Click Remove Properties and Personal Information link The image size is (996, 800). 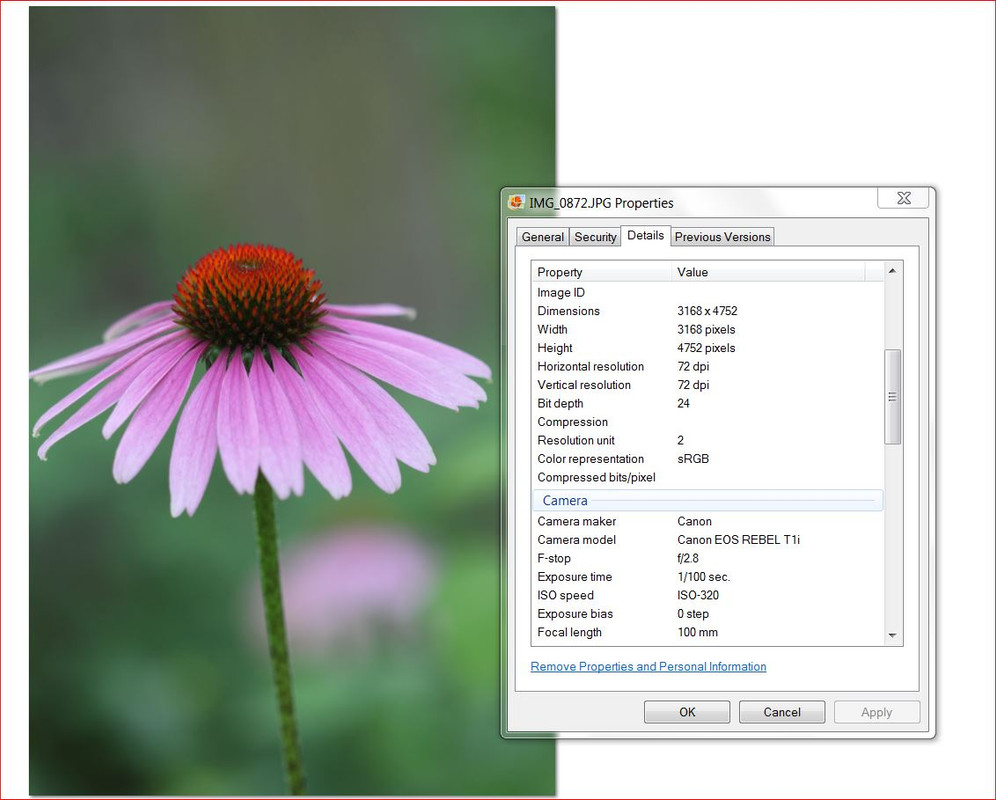648,667
